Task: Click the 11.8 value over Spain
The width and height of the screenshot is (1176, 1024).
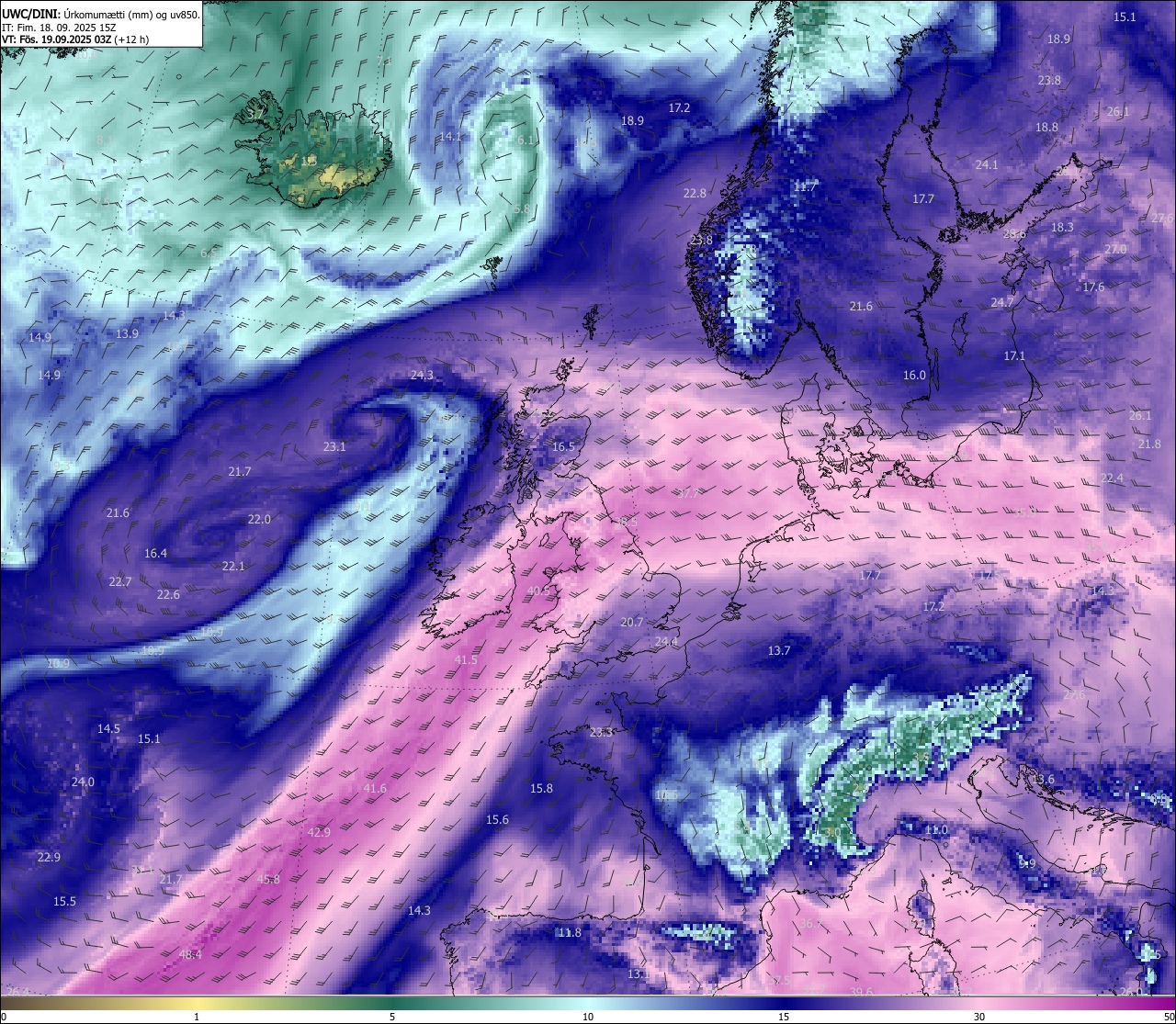Action: 570,932
